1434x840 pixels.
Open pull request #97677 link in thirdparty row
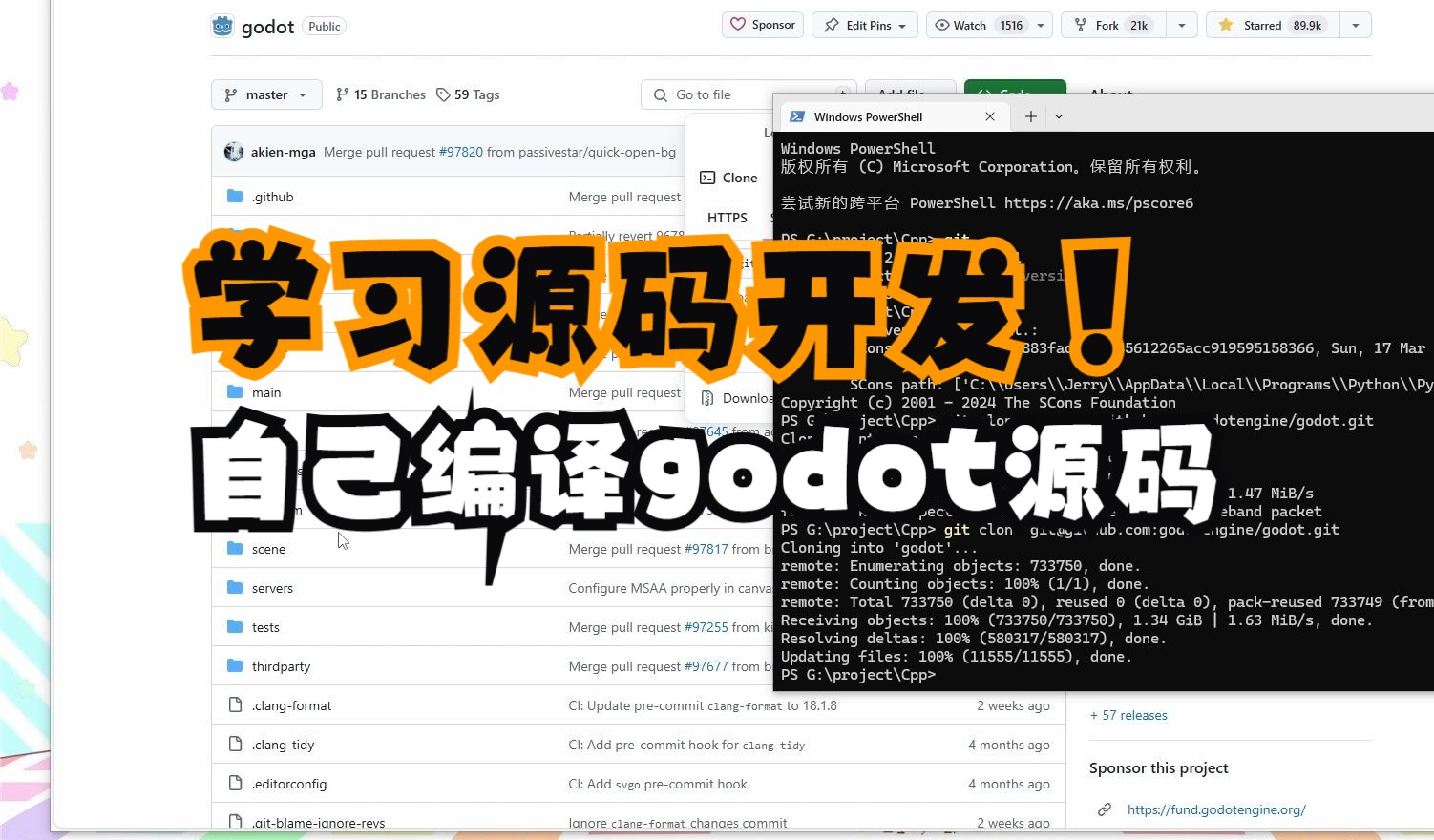pos(706,666)
